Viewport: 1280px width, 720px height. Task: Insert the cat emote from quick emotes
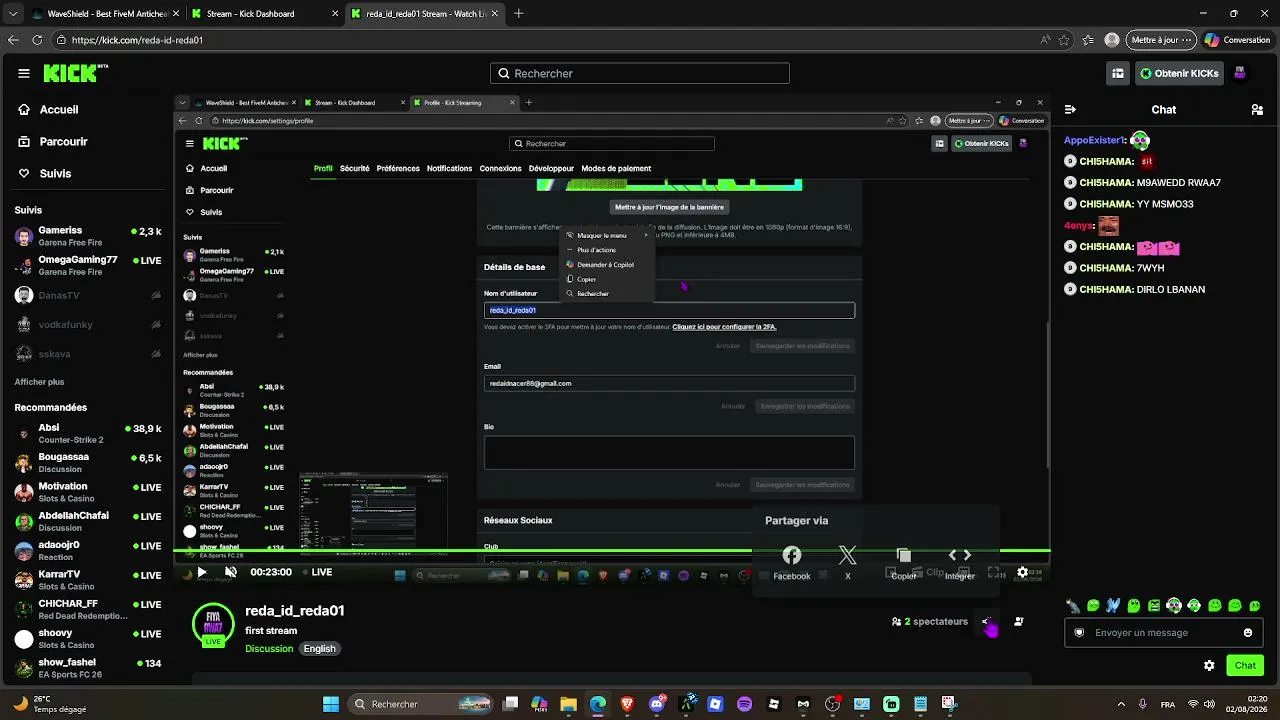[1073, 606]
